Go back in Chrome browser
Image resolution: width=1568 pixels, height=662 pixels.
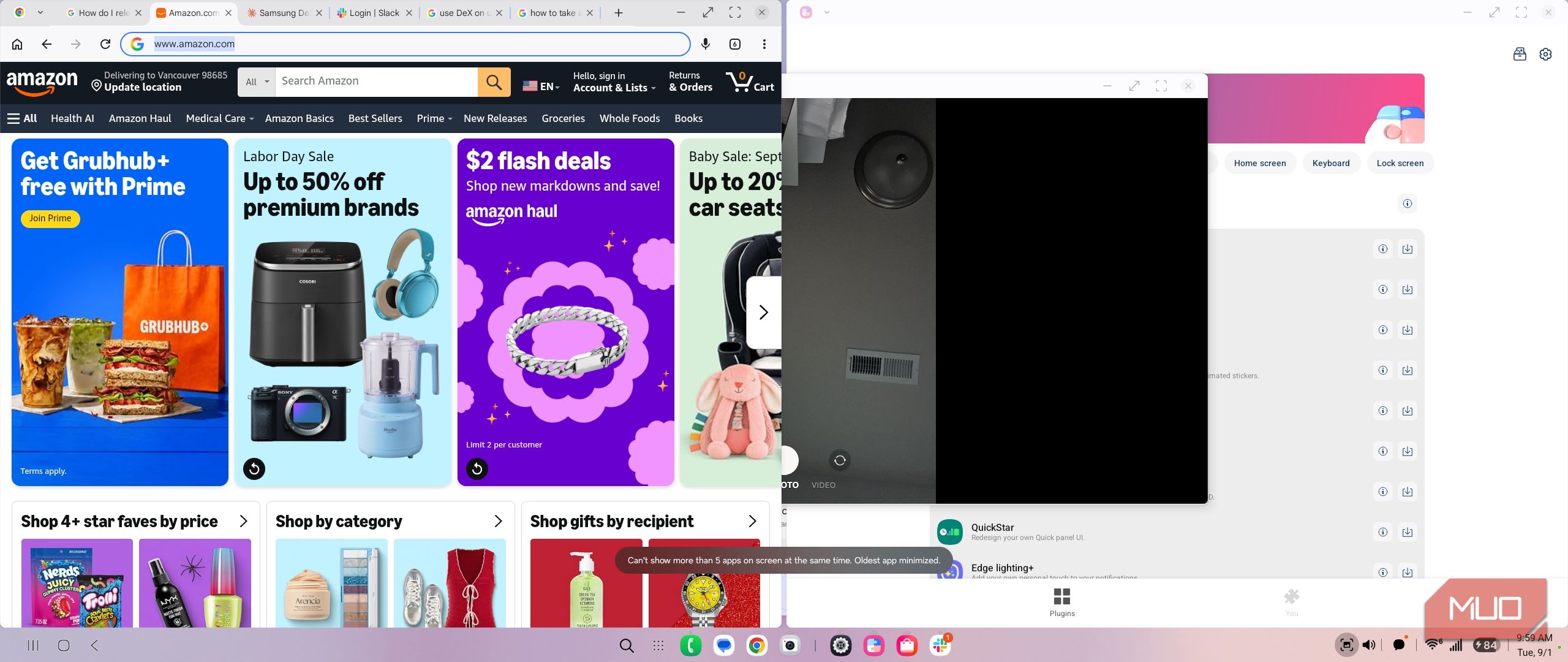point(47,44)
